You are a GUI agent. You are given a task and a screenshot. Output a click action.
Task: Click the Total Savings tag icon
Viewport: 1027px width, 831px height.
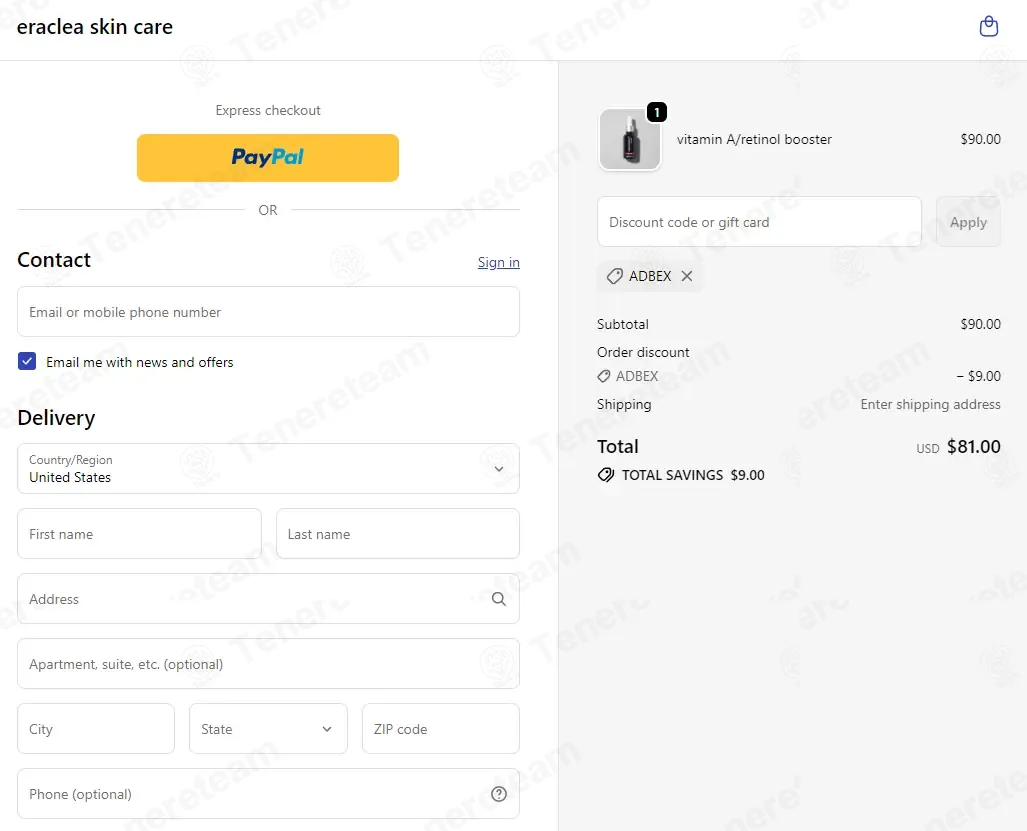click(x=606, y=475)
